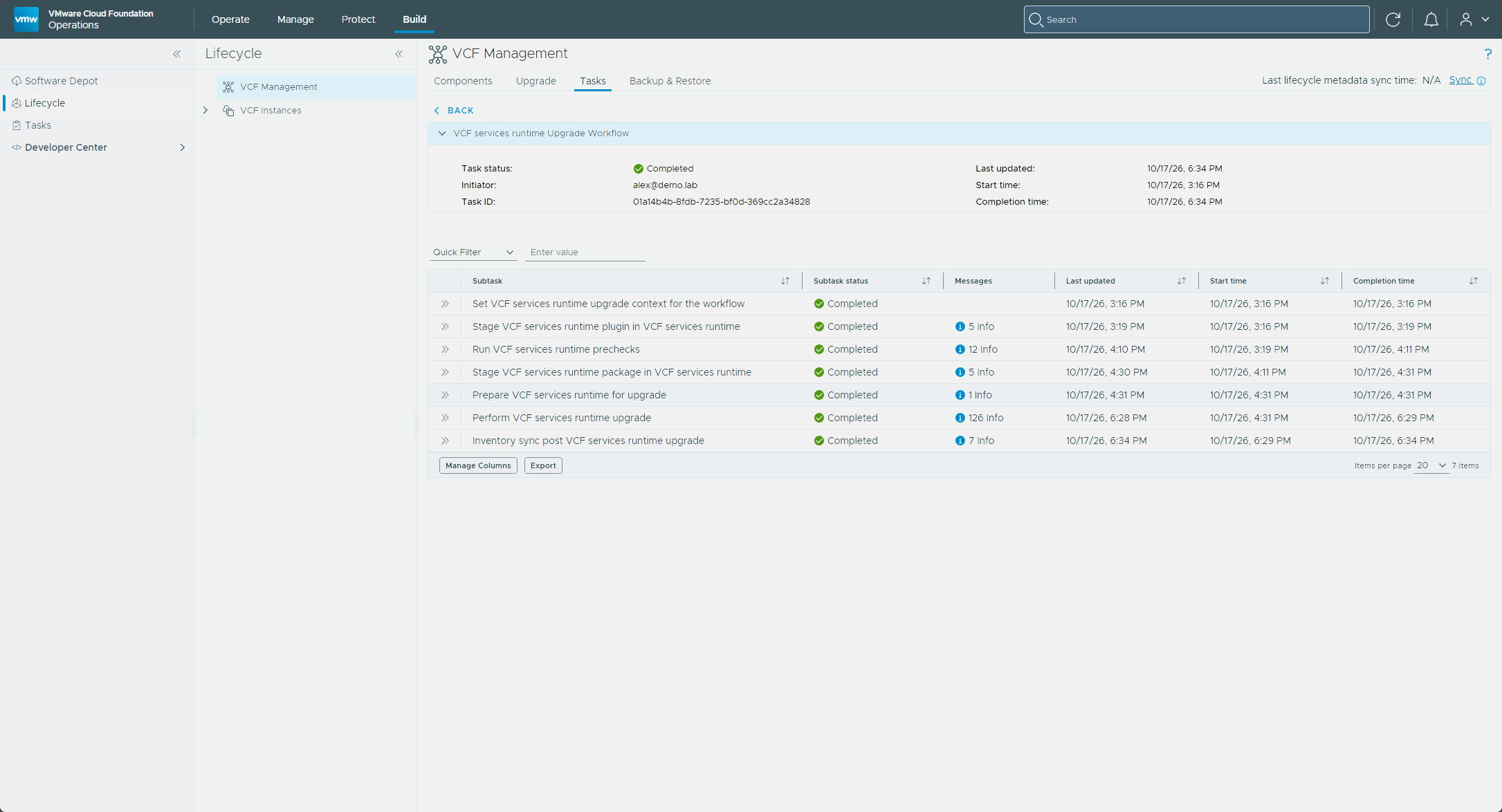Sort by Completion time column sort icon
1502x812 pixels.
tap(1474, 281)
